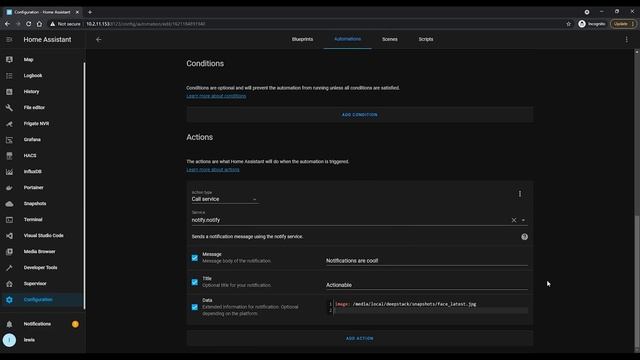
Task: Uncheck the Message checkbox
Action: click(x=195, y=258)
